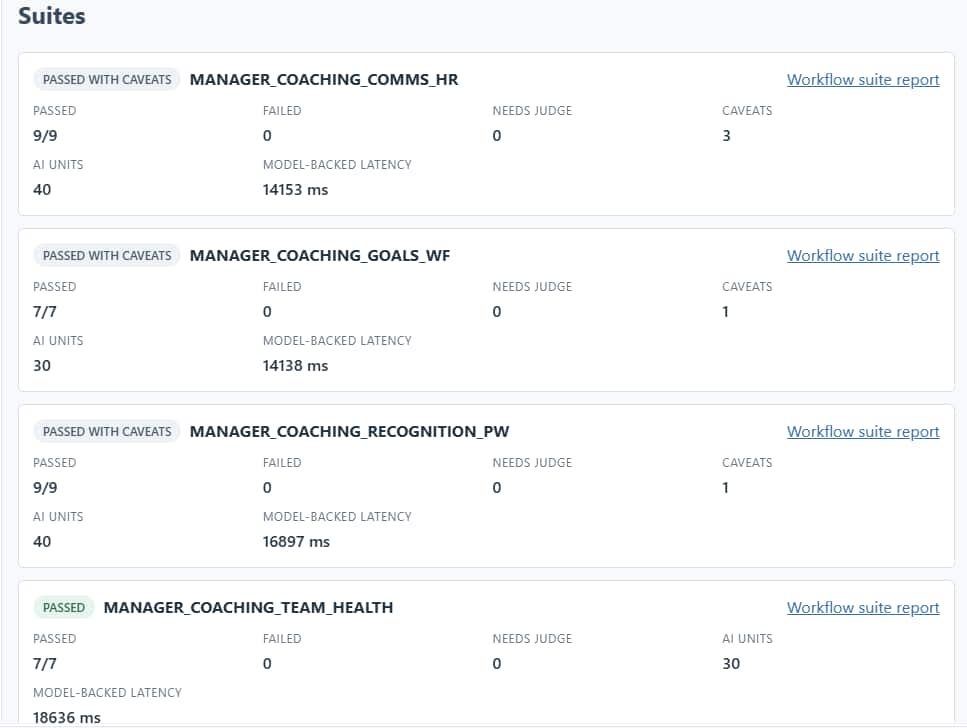This screenshot has width=967, height=728.
Task: Click the MANAGER_COACHING_GOALS_WF suite title
Action: 319,255
